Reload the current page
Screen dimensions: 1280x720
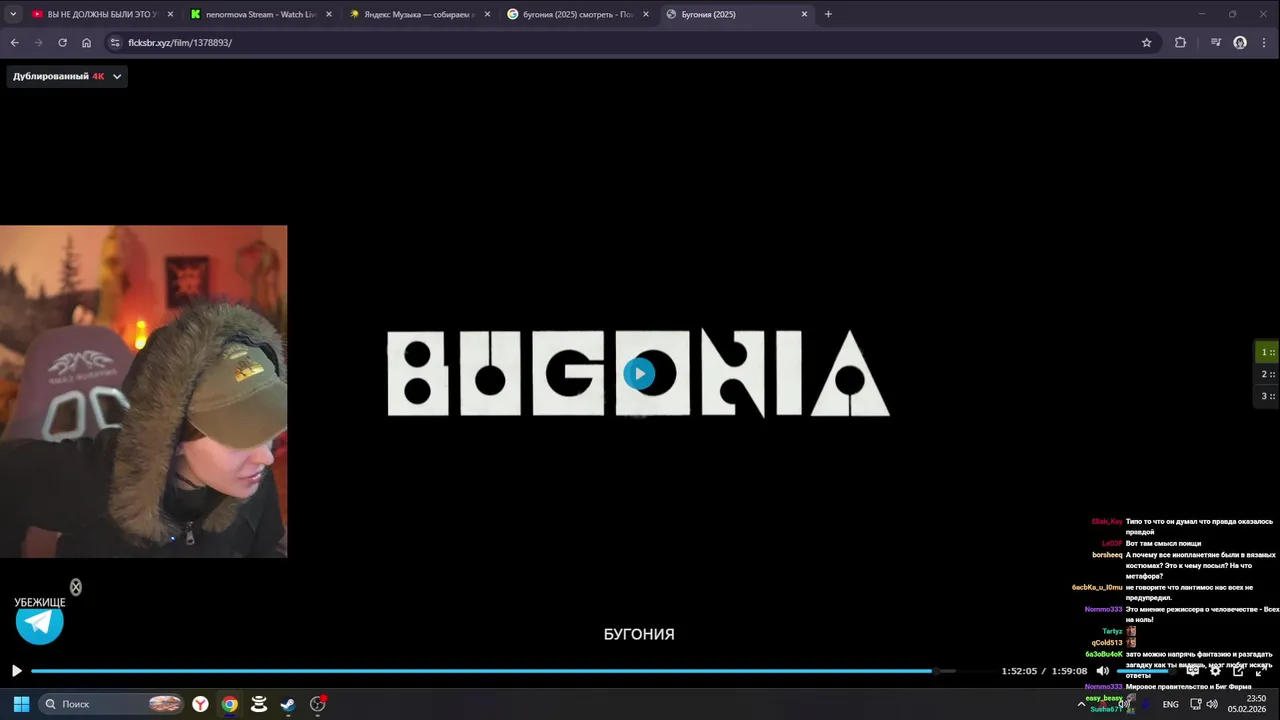62,43
